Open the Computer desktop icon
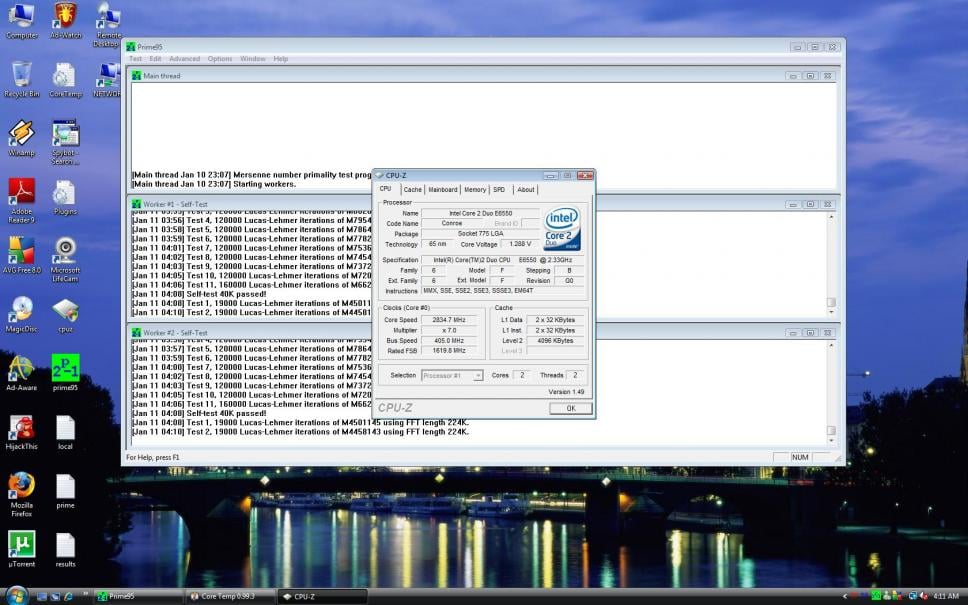The image size is (968, 605). (x=22, y=20)
